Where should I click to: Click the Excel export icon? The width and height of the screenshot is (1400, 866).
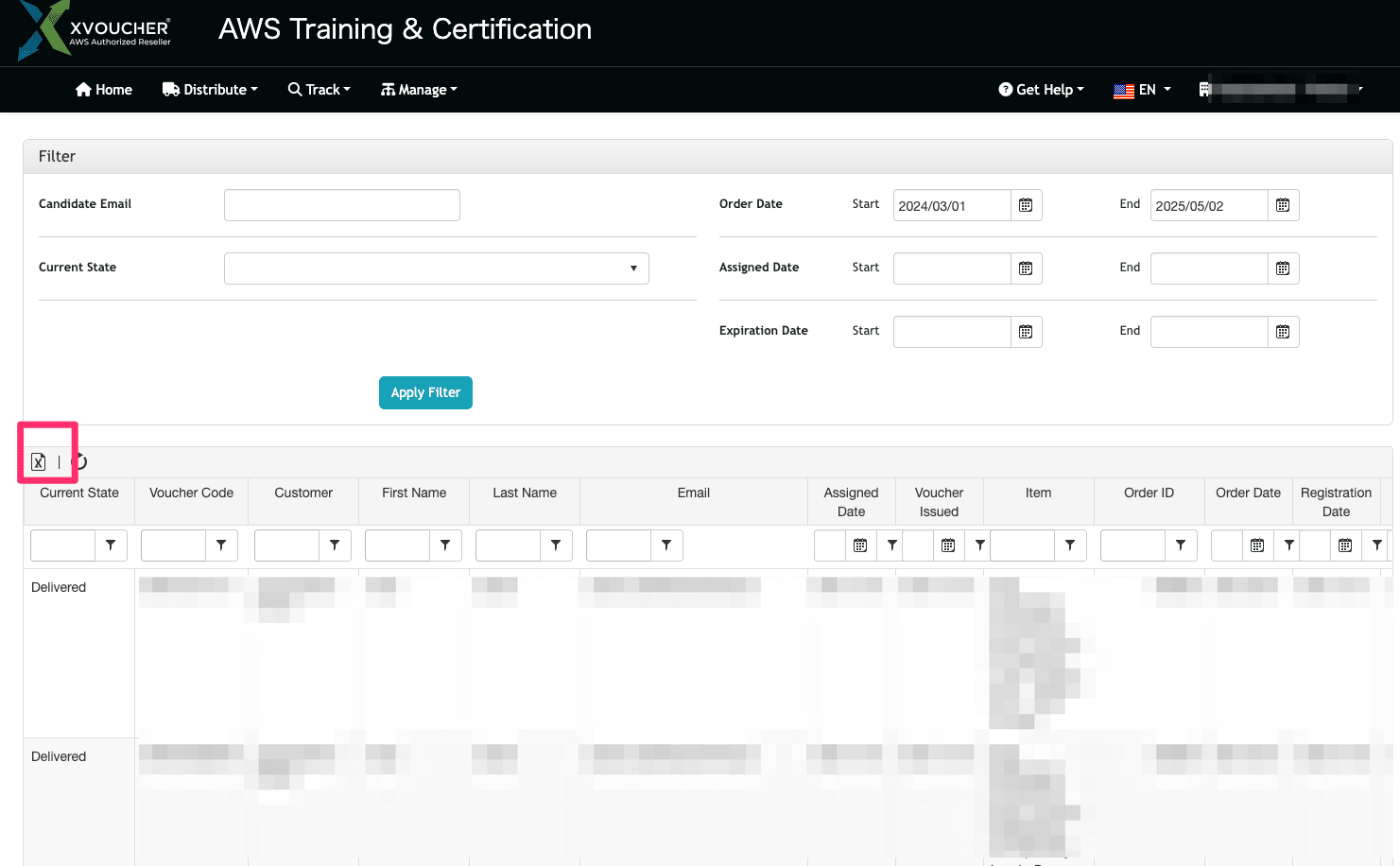point(38,461)
